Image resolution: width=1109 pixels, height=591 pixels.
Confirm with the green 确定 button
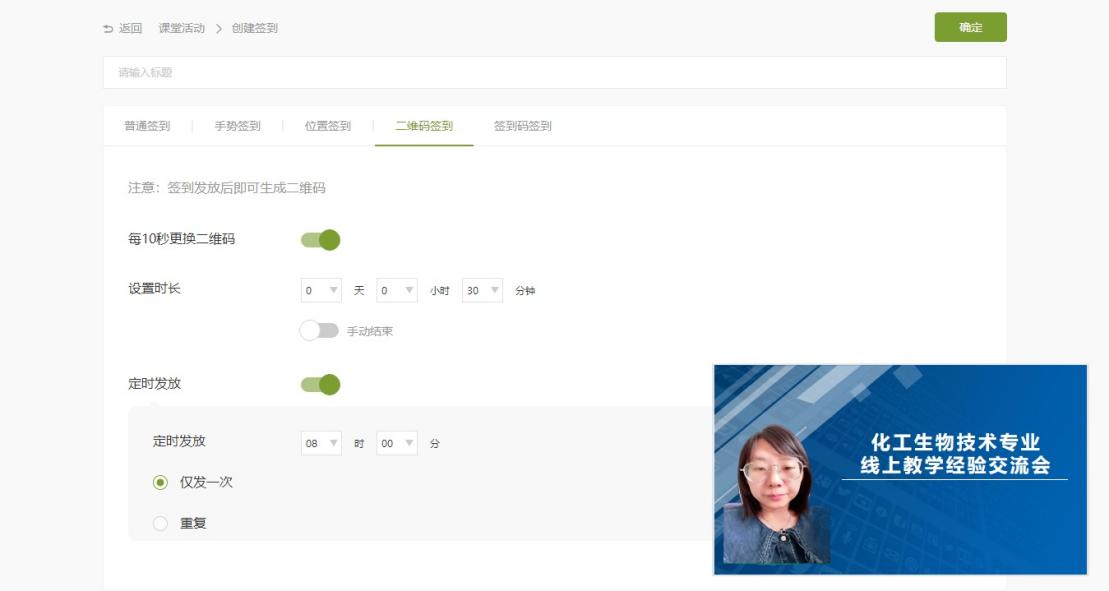tap(970, 27)
